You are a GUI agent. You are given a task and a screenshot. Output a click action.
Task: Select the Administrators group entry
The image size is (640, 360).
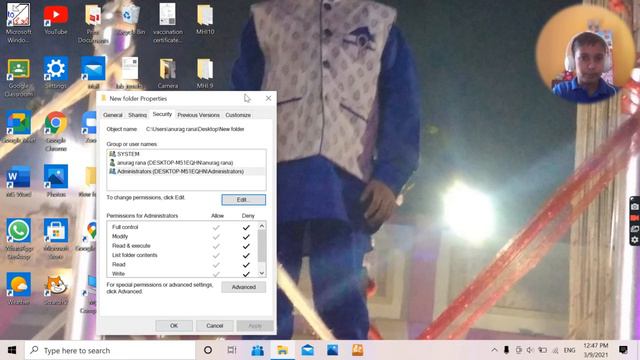187,171
